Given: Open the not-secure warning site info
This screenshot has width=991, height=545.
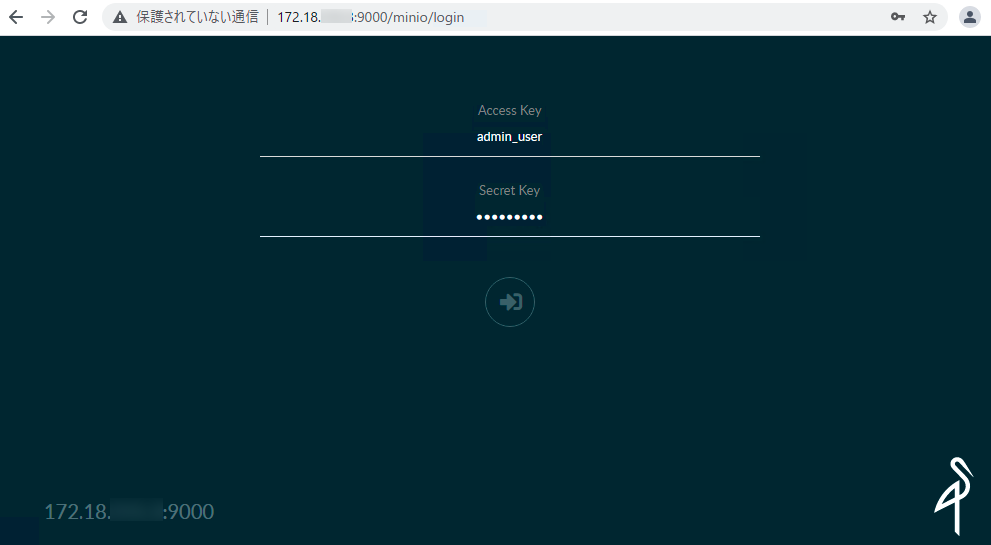Looking at the screenshot, I should (x=119, y=17).
